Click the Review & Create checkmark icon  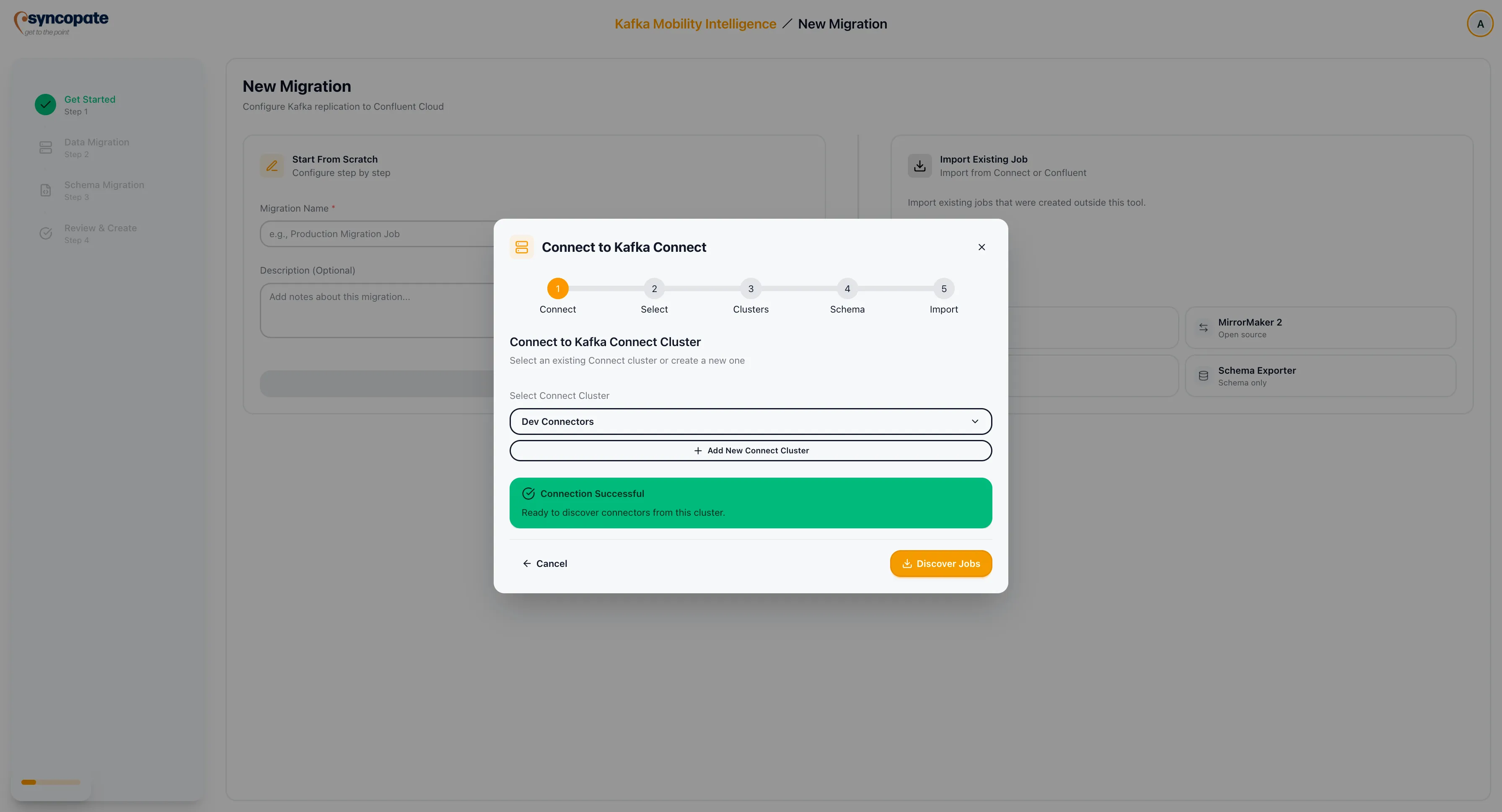pyautogui.click(x=46, y=233)
